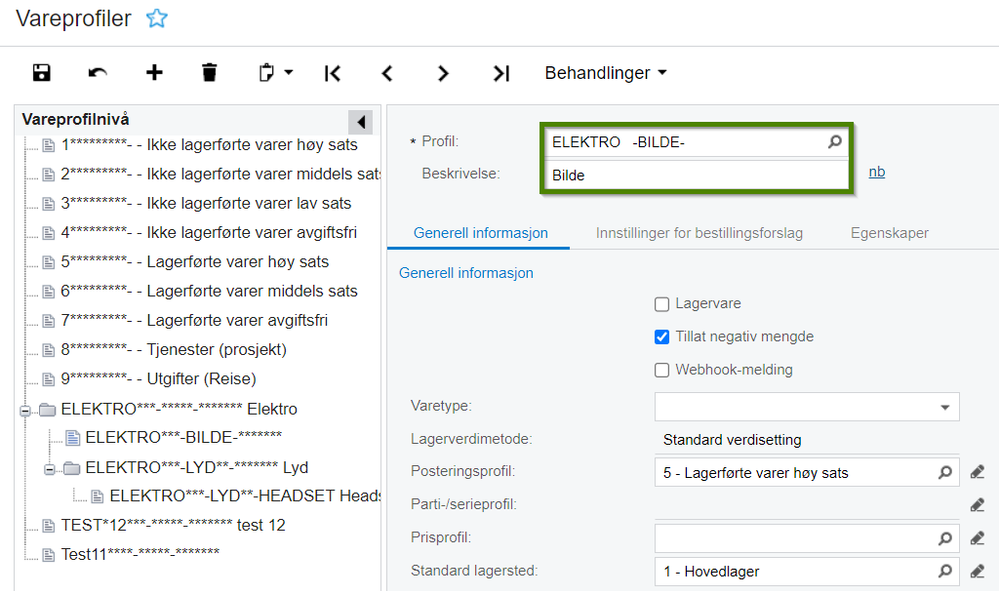Uncheck Tillat negativ mengde
999x591 pixels.
(662, 337)
